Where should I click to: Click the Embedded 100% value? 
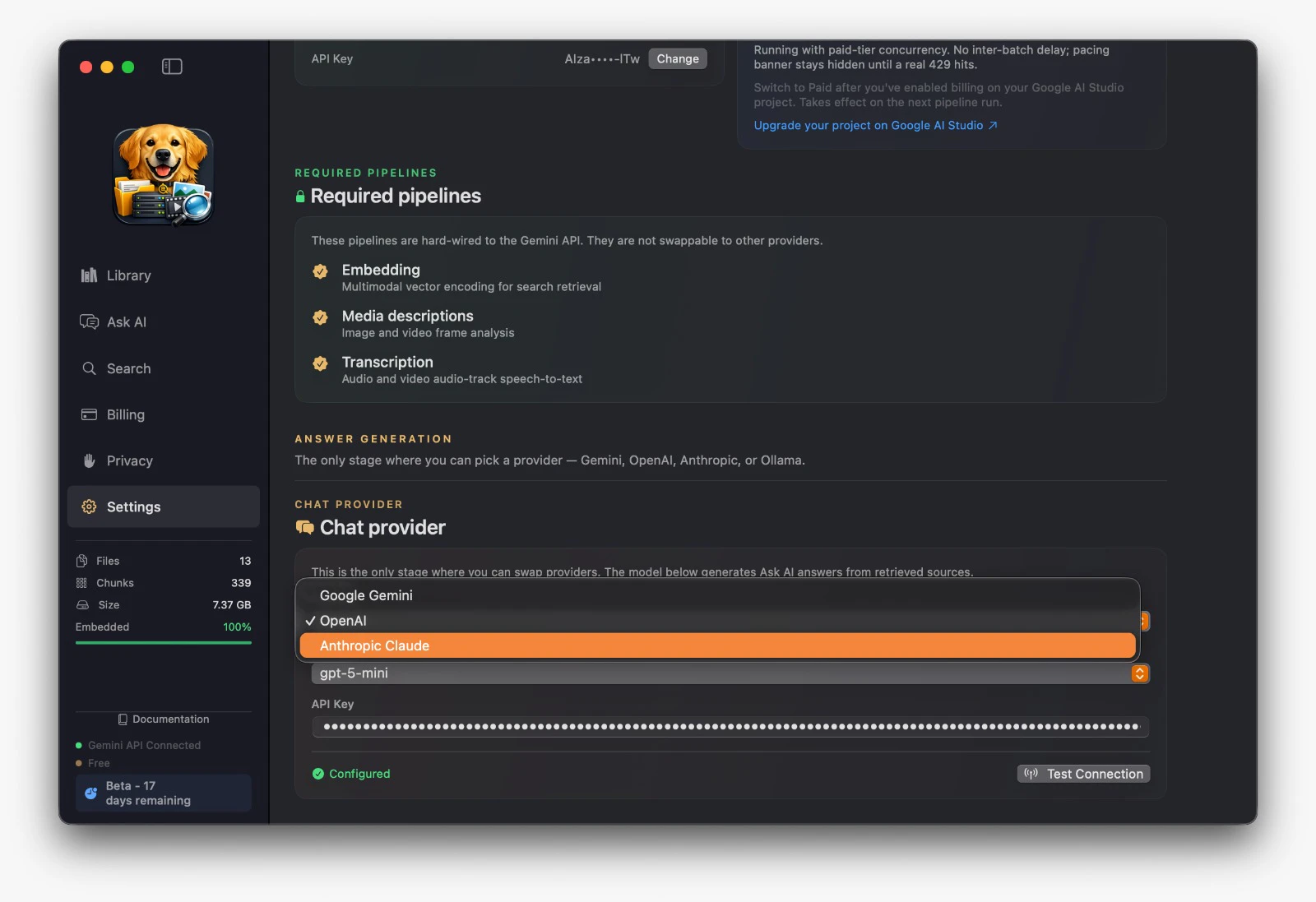(x=237, y=627)
